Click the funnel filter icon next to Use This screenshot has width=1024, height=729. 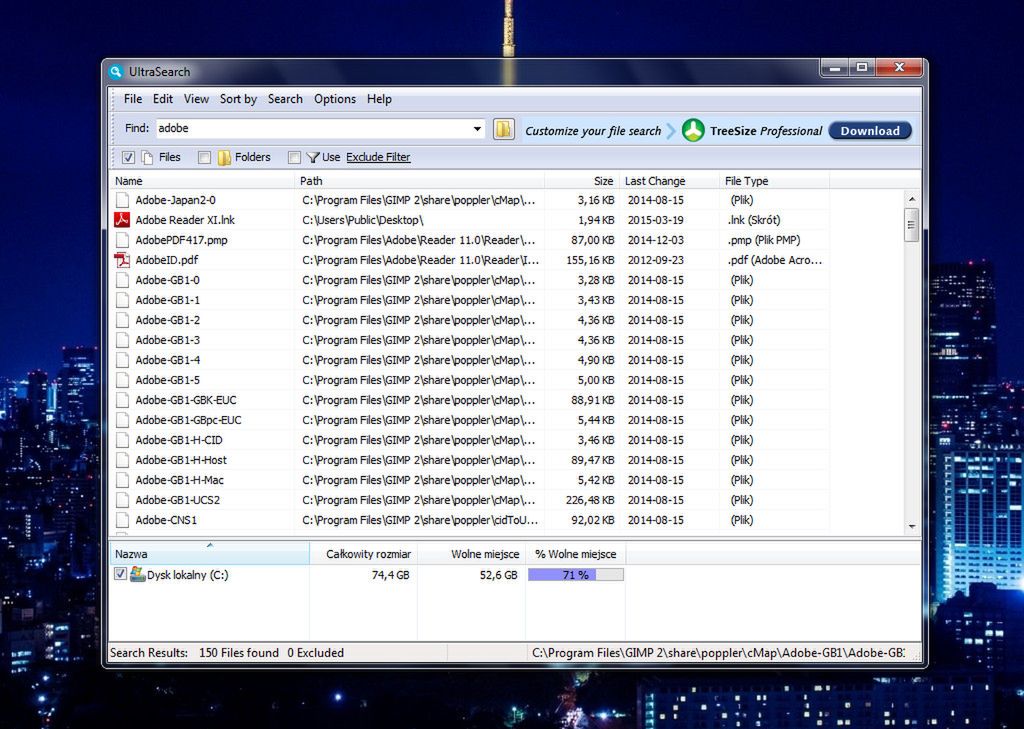click(313, 157)
